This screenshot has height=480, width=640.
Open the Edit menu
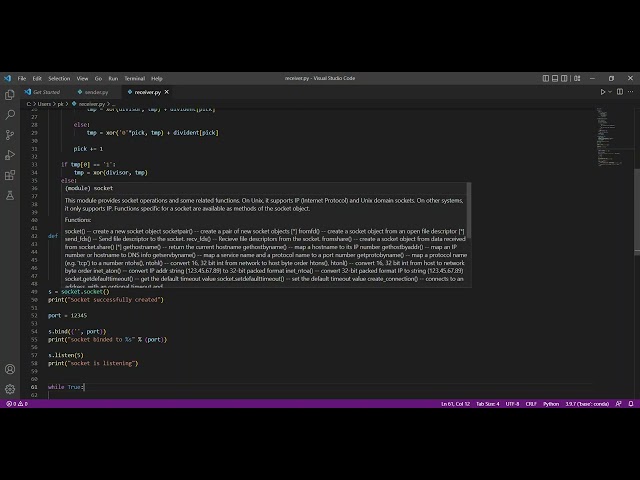37,78
